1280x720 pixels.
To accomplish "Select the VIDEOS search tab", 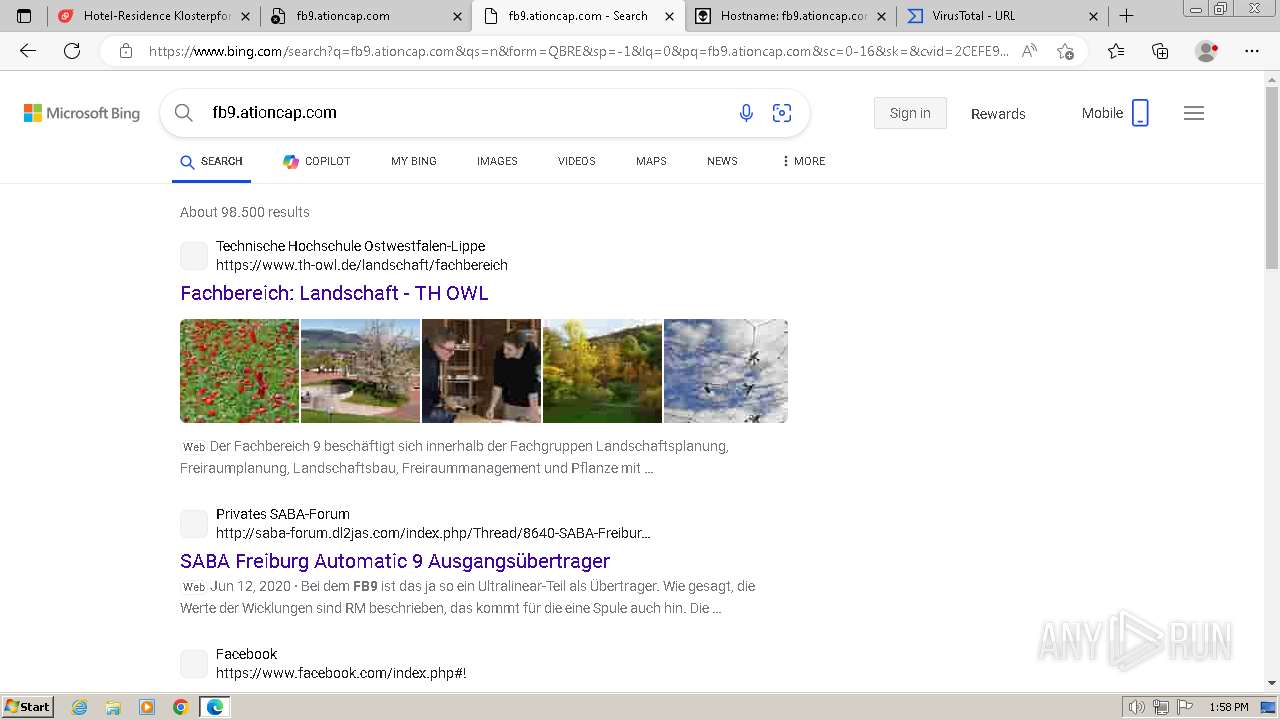I will (577, 161).
